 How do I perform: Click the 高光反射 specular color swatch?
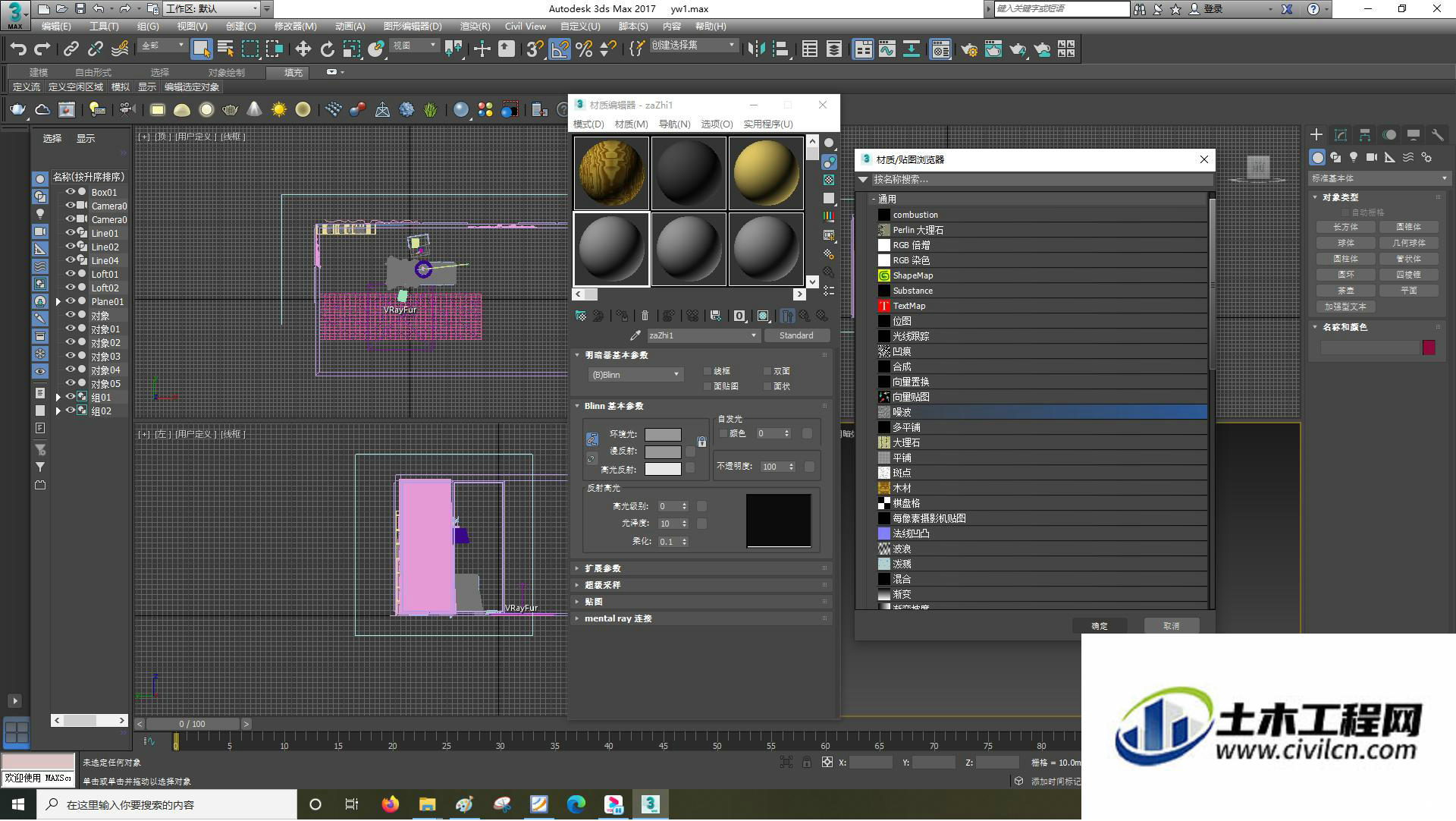(663, 470)
